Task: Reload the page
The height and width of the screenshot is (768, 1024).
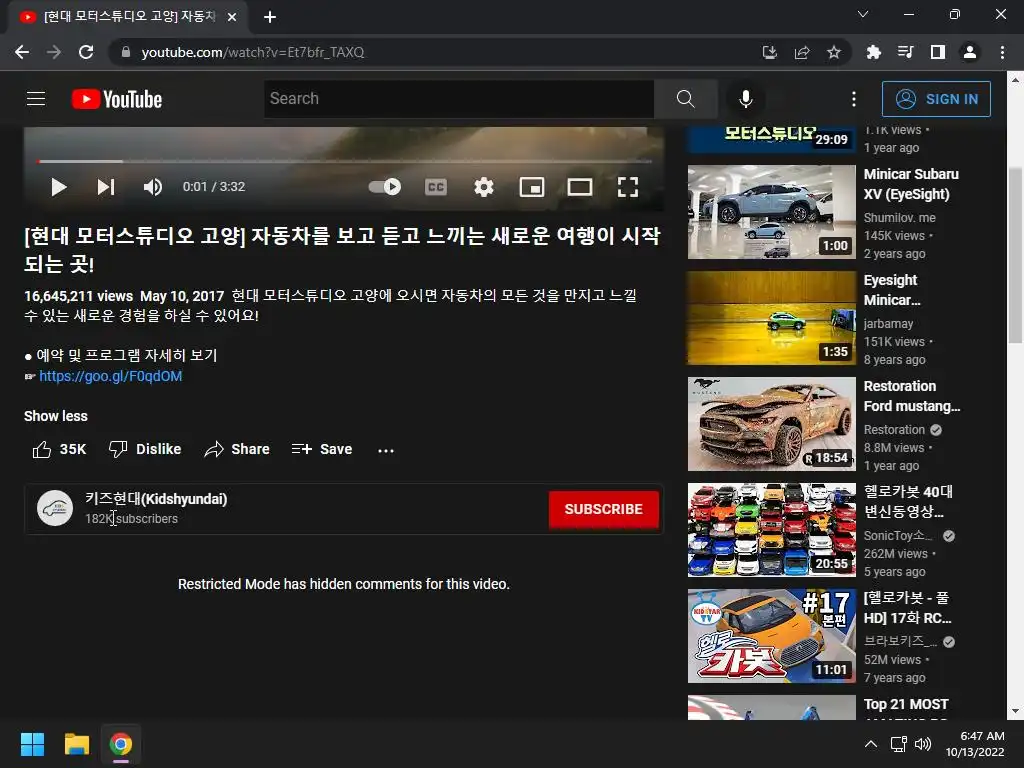Action: click(86, 52)
